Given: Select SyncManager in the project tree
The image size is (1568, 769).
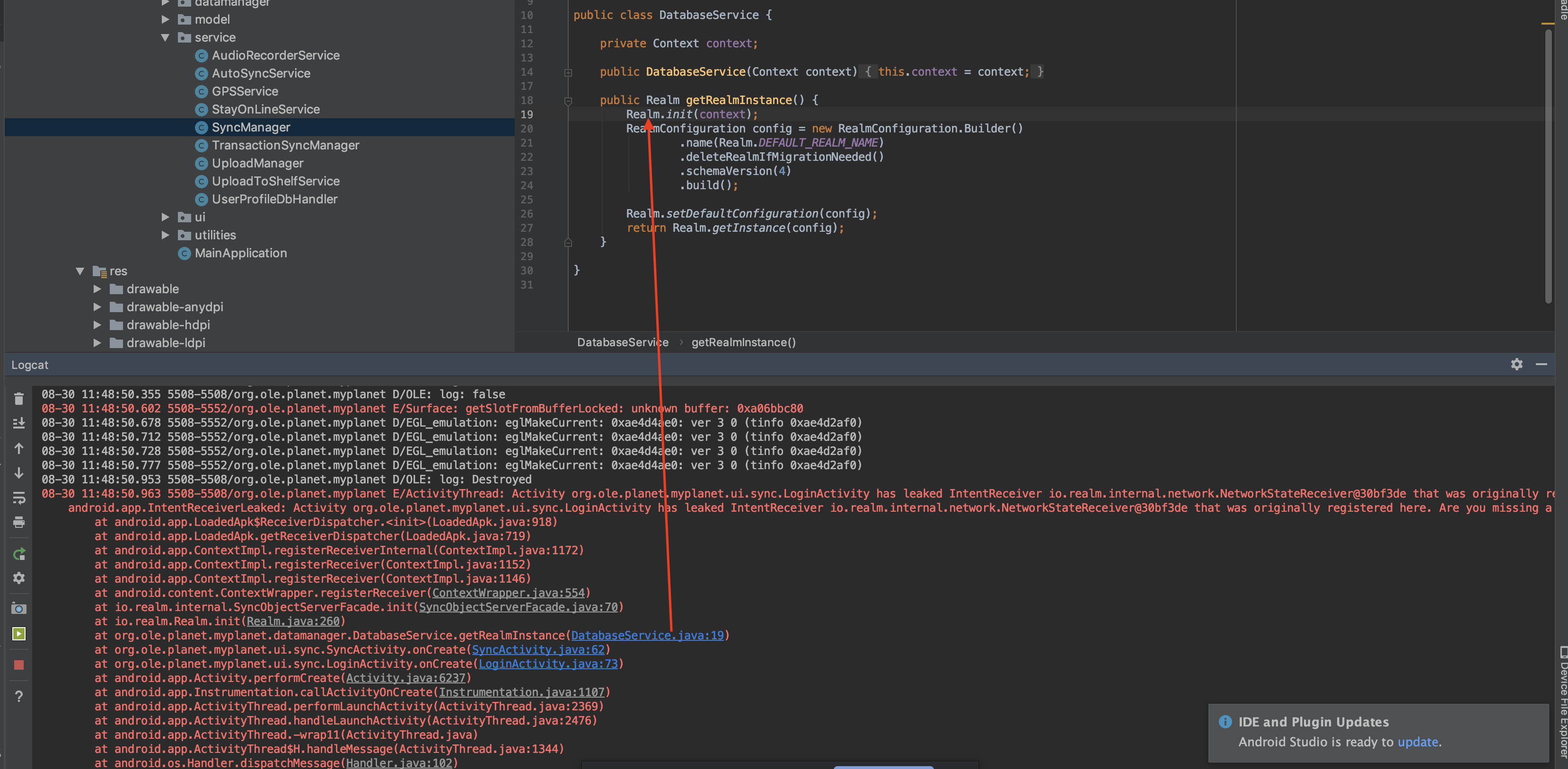Looking at the screenshot, I should [250, 127].
